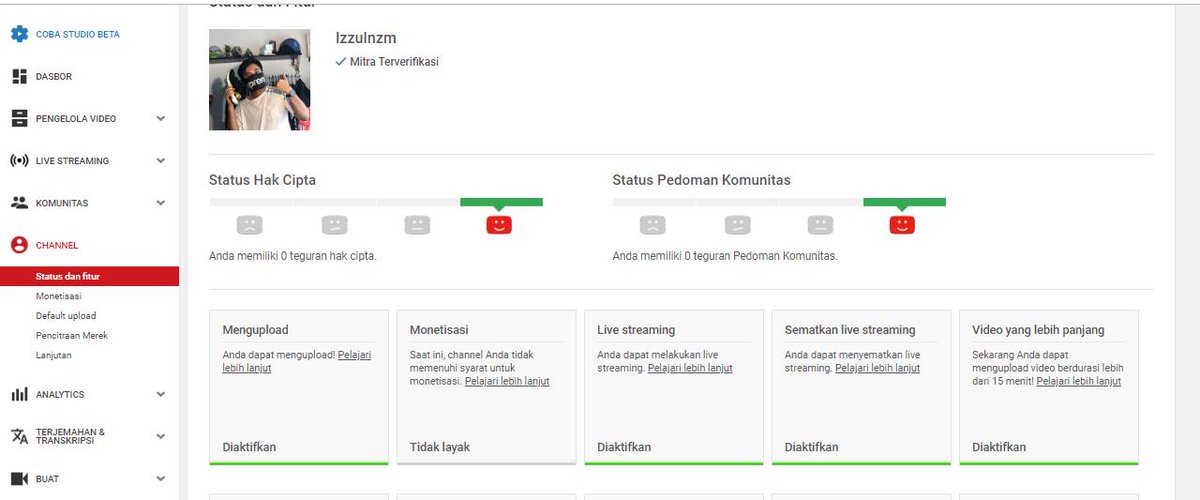This screenshot has height=500, width=1200.
Task: Go to Dasbor in the sidebar
Action: click(x=54, y=77)
